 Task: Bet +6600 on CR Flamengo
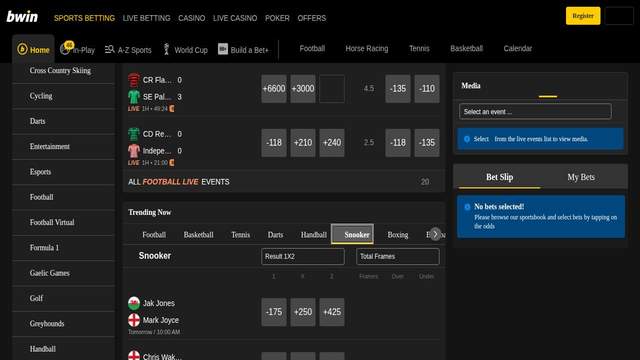[274, 89]
